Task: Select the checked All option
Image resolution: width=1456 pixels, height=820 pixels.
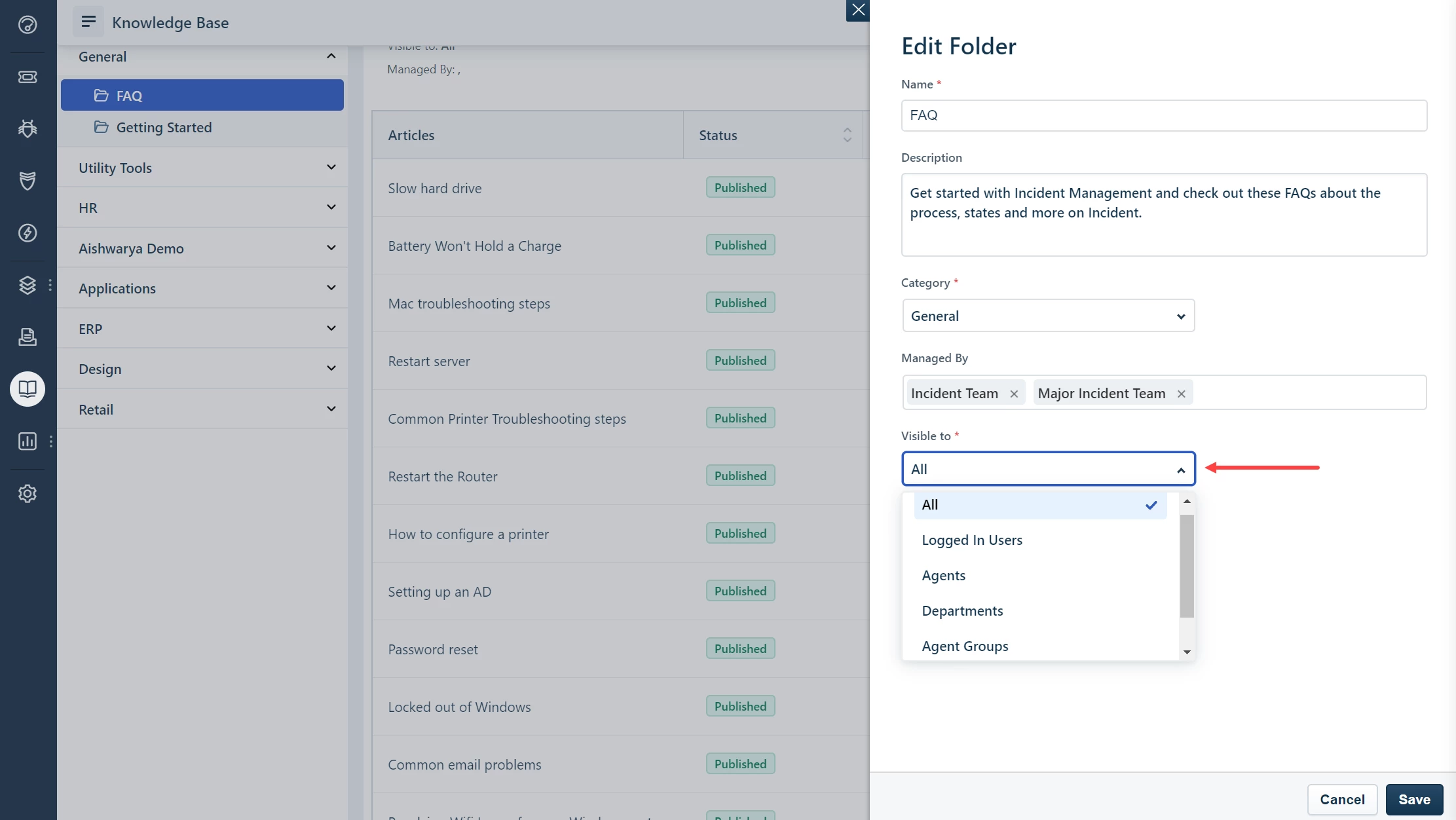Action: (1040, 505)
